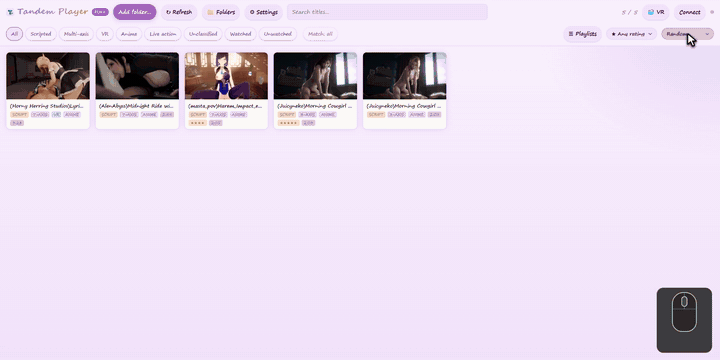
Task: Click the VR tag on Horny Herring card
Action: coord(56,115)
